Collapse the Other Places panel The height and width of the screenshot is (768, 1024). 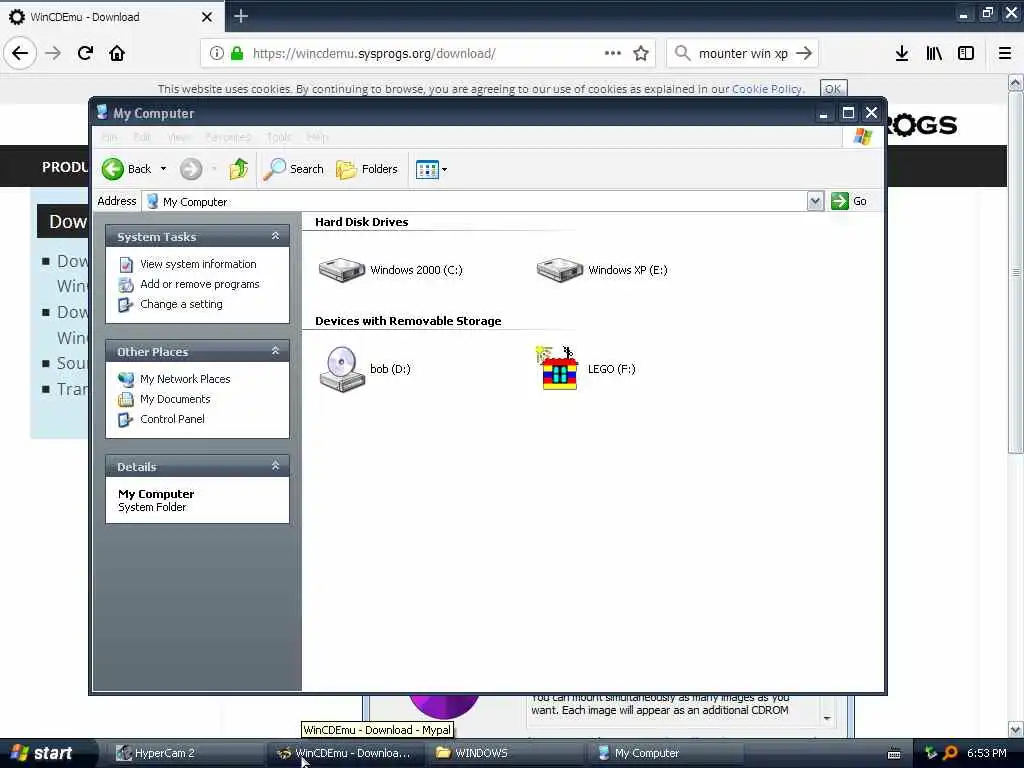(275, 351)
